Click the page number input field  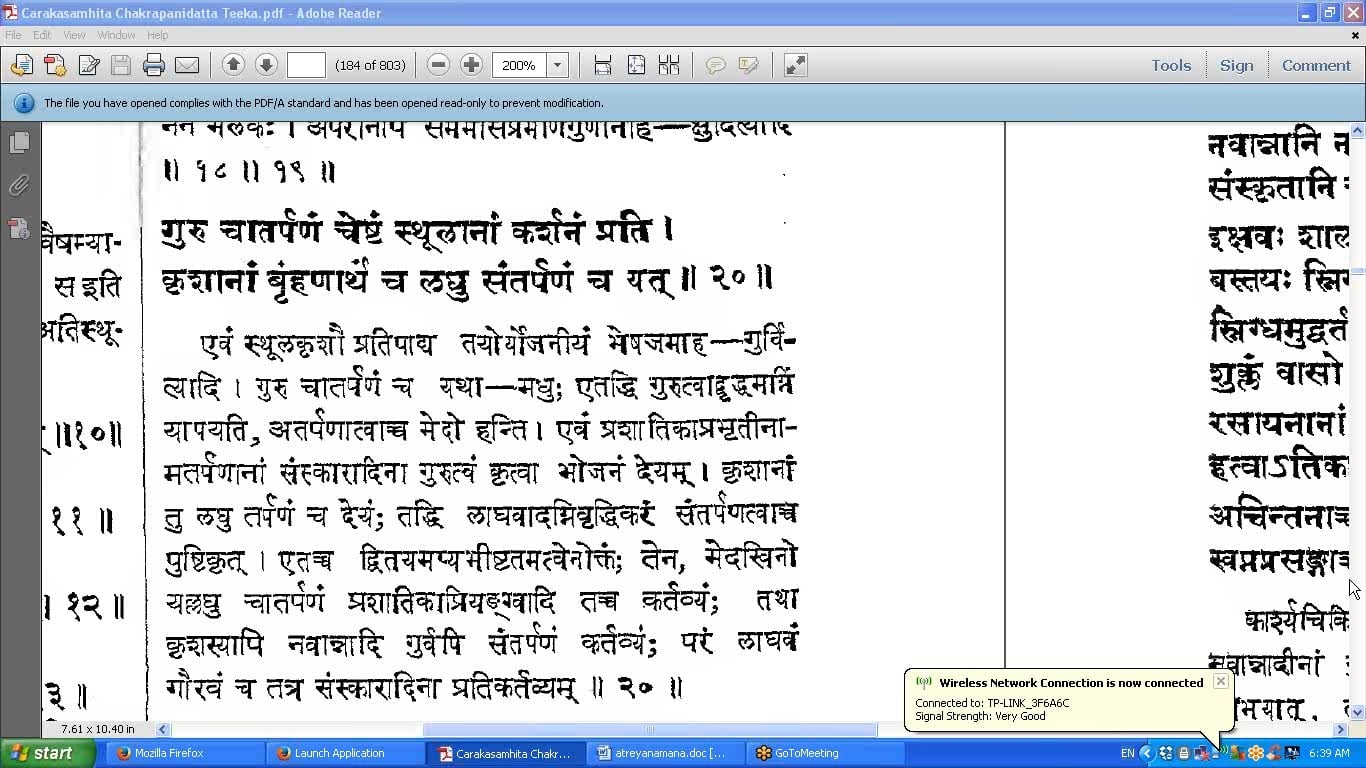306,66
